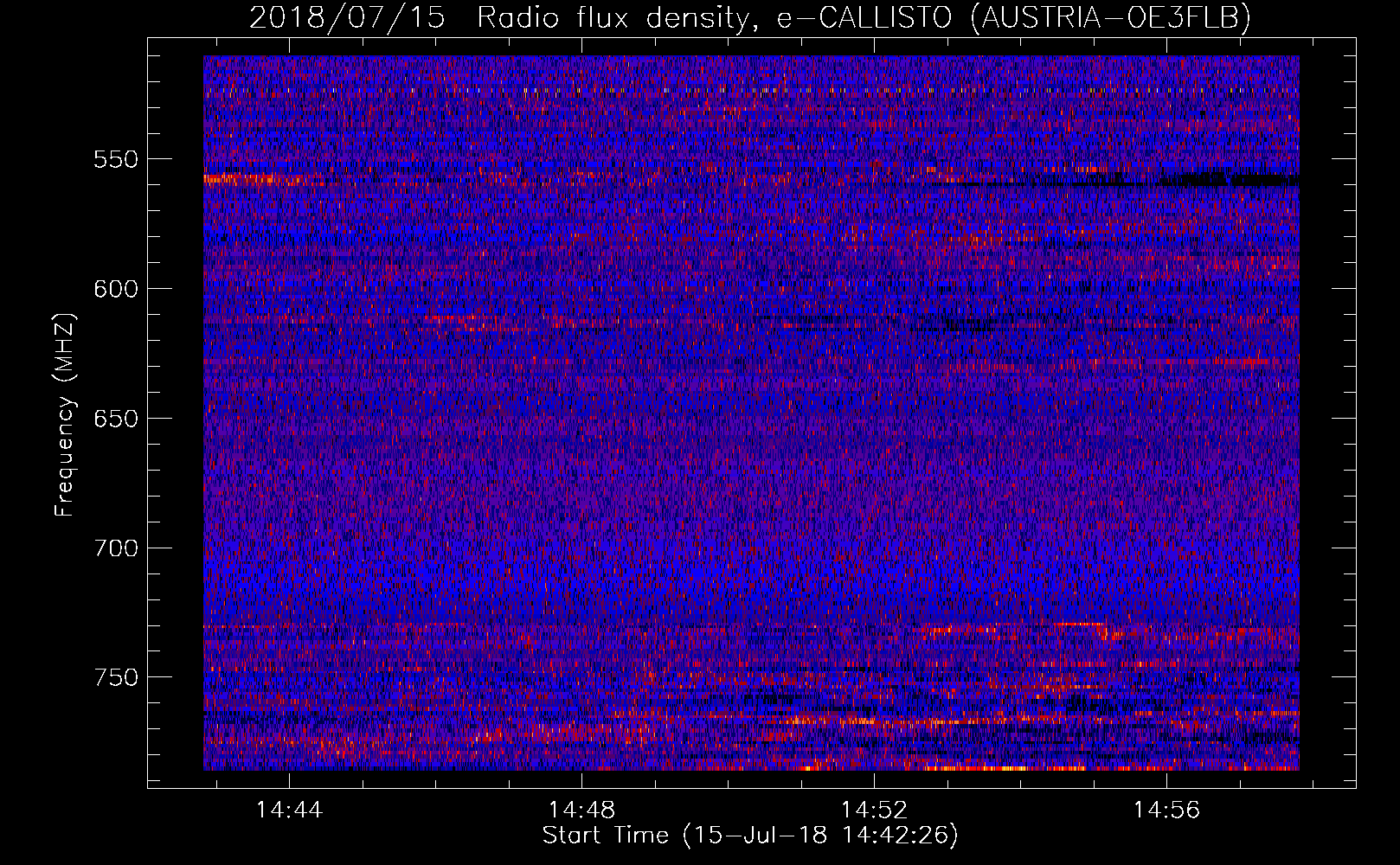
Task: Click the 14:48 time tick label
Action: [x=582, y=811]
